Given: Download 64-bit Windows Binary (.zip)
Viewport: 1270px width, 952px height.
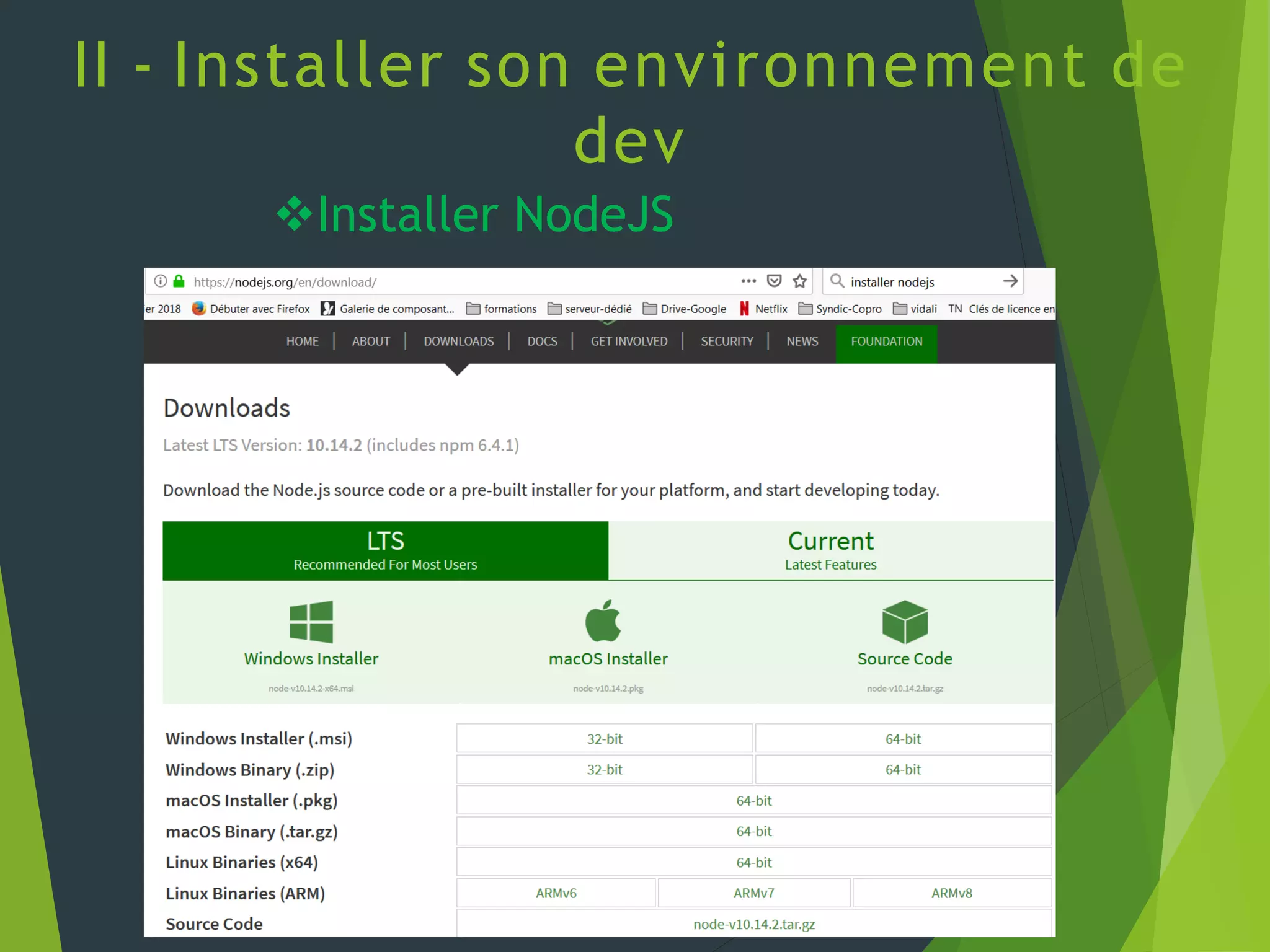Looking at the screenshot, I should (903, 769).
